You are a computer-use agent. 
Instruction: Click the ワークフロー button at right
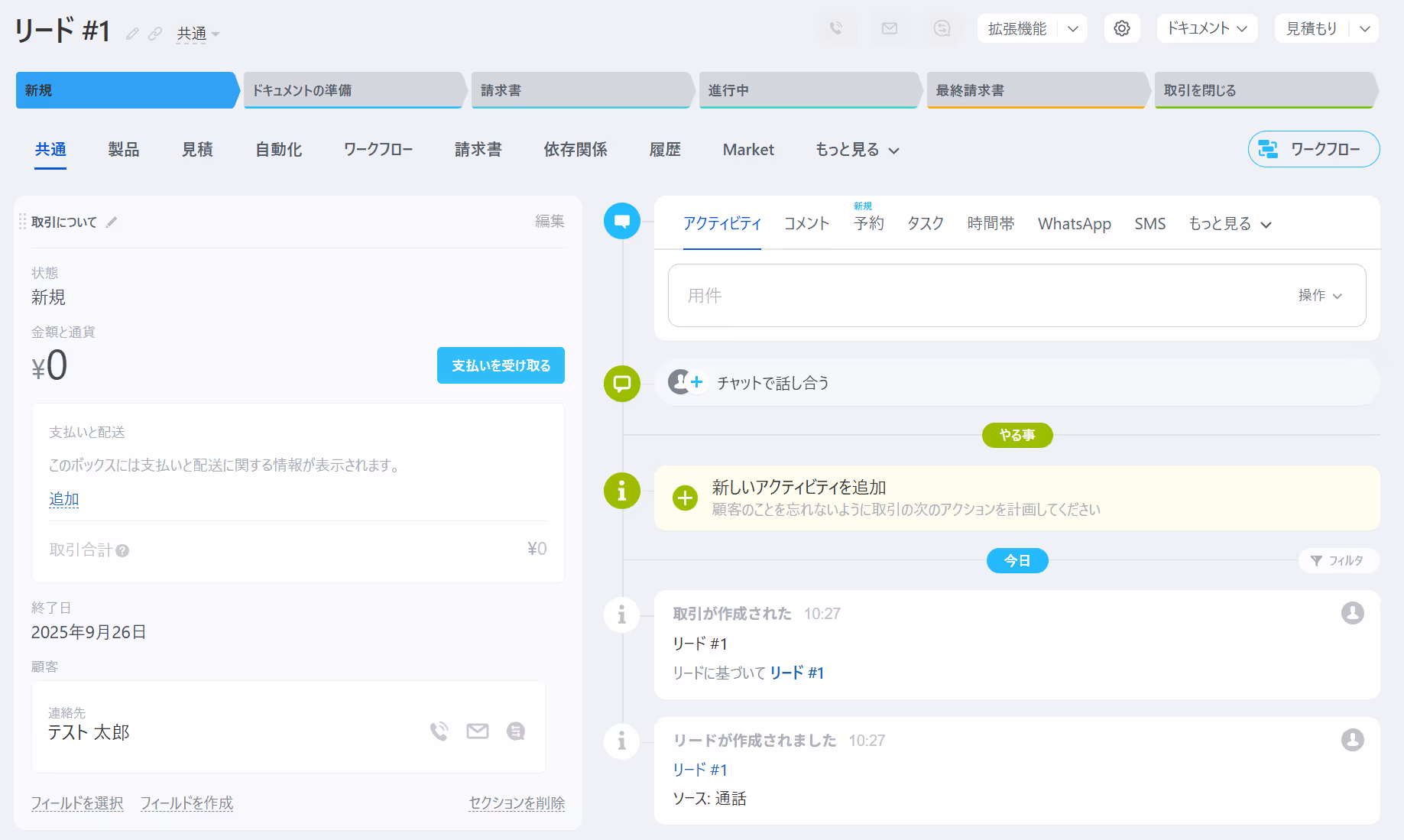tap(1314, 149)
